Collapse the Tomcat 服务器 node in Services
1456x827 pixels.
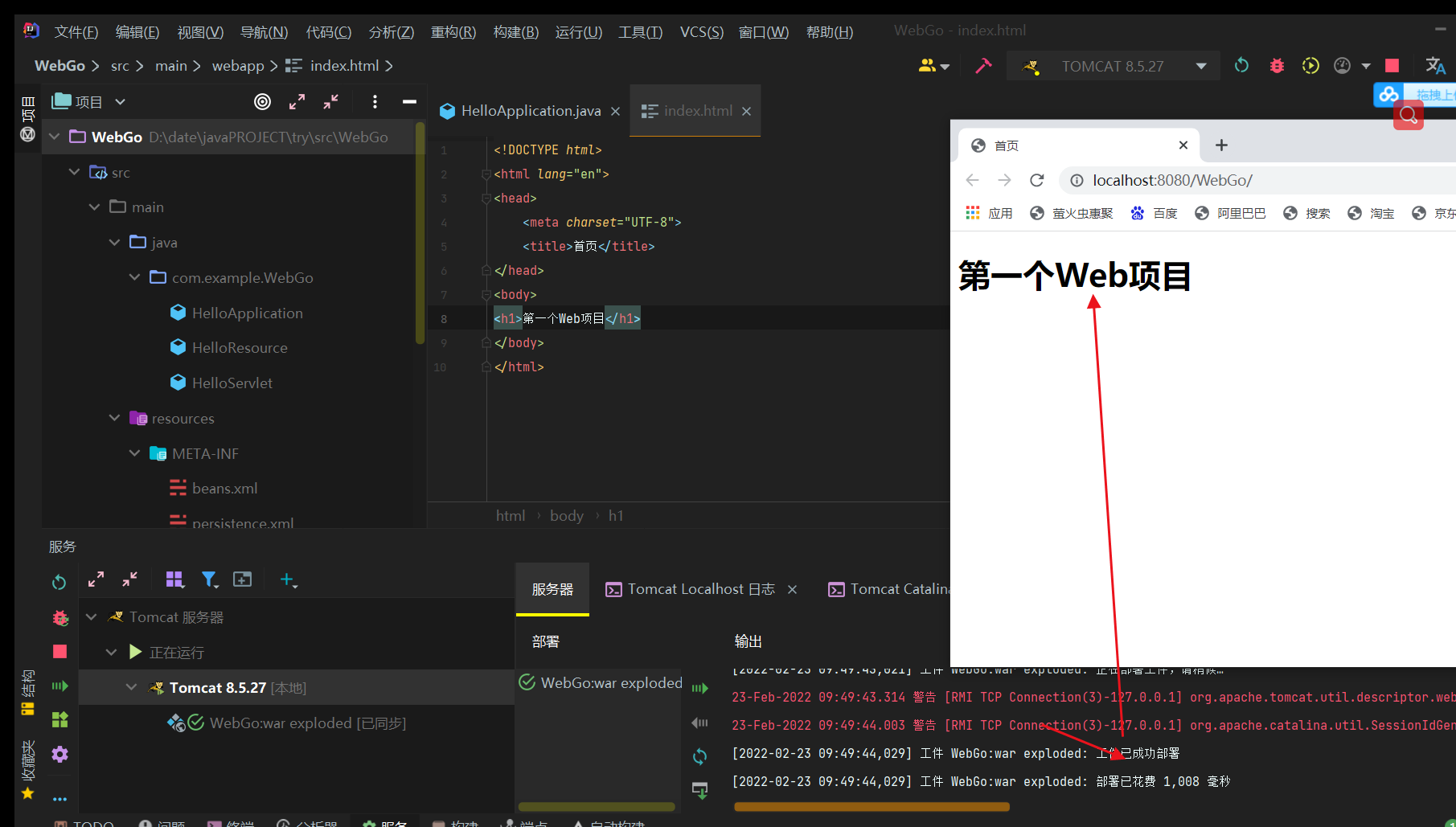tap(92, 617)
